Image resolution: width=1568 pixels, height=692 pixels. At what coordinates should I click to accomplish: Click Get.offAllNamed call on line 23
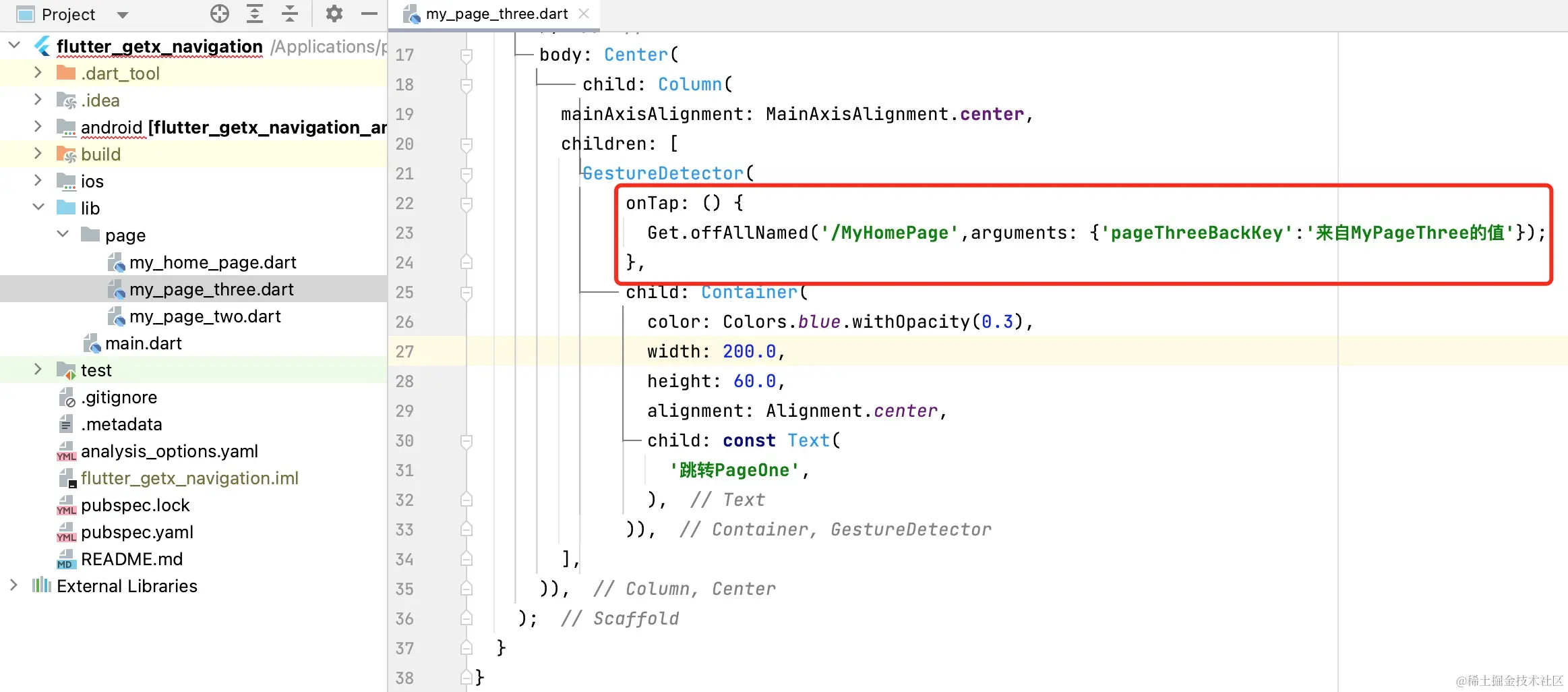point(727,233)
